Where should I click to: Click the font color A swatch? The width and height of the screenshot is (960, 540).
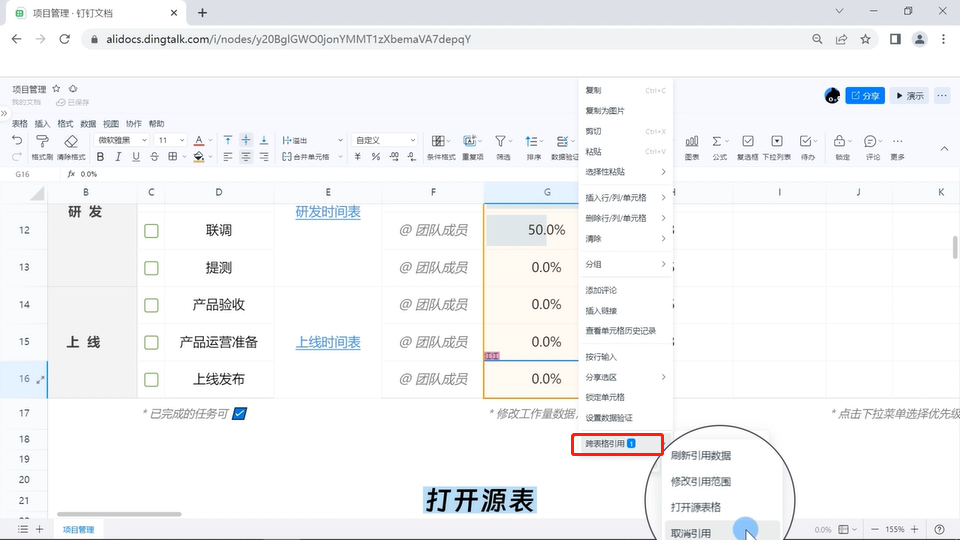198,141
